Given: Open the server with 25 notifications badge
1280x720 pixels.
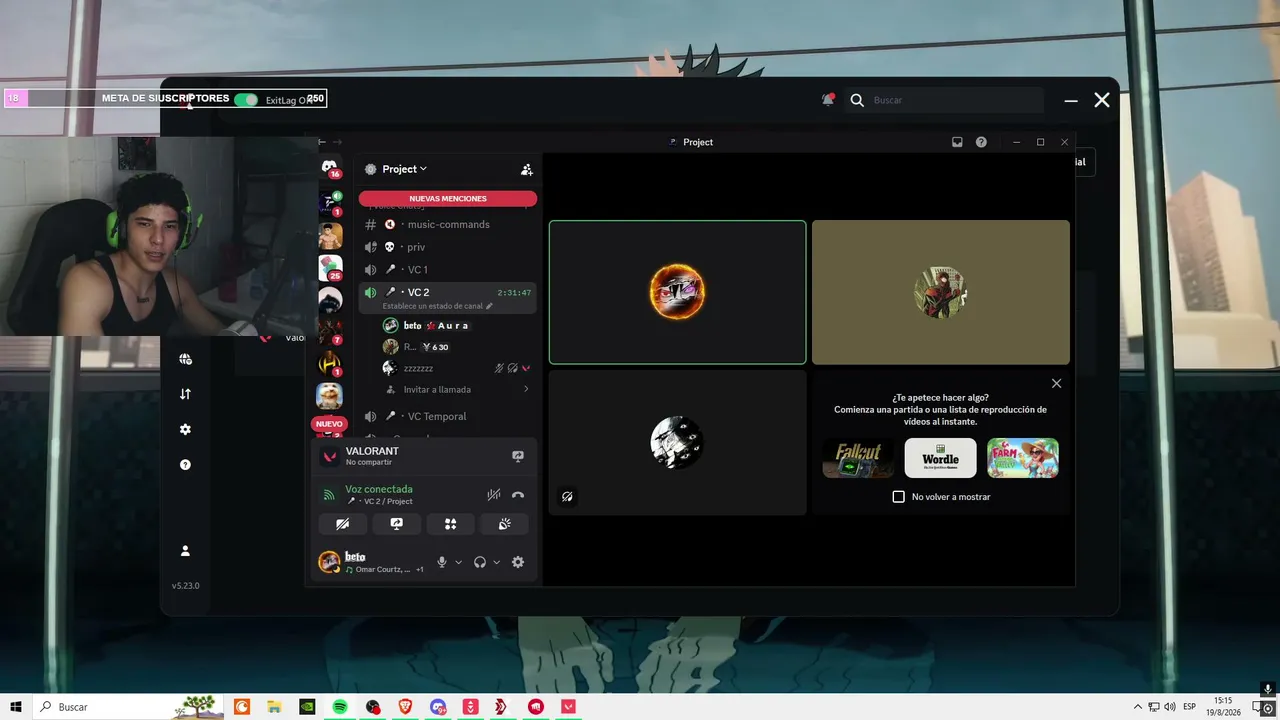Looking at the screenshot, I should click(x=330, y=267).
